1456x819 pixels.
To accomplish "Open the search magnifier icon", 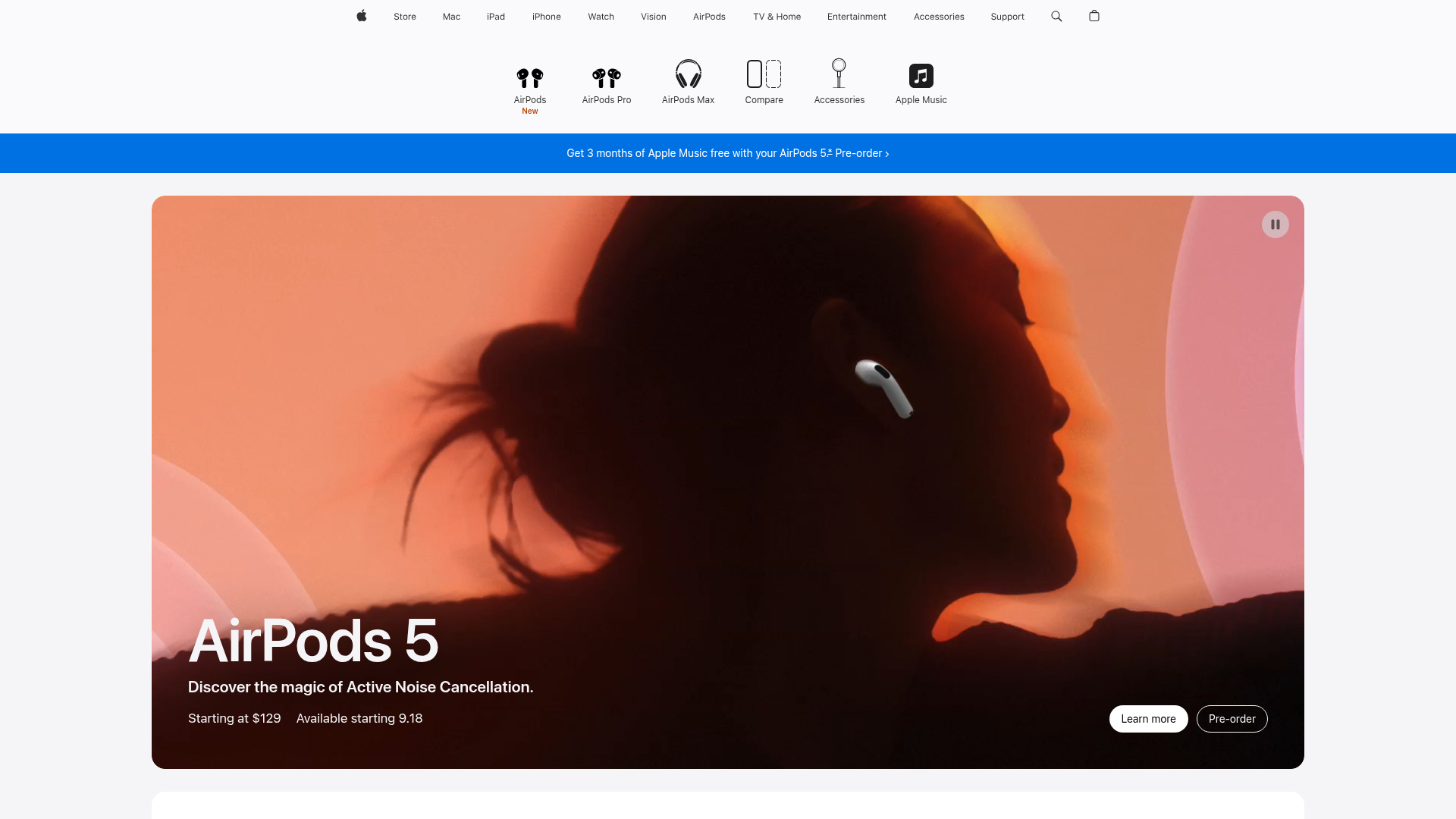I will 1056,16.
